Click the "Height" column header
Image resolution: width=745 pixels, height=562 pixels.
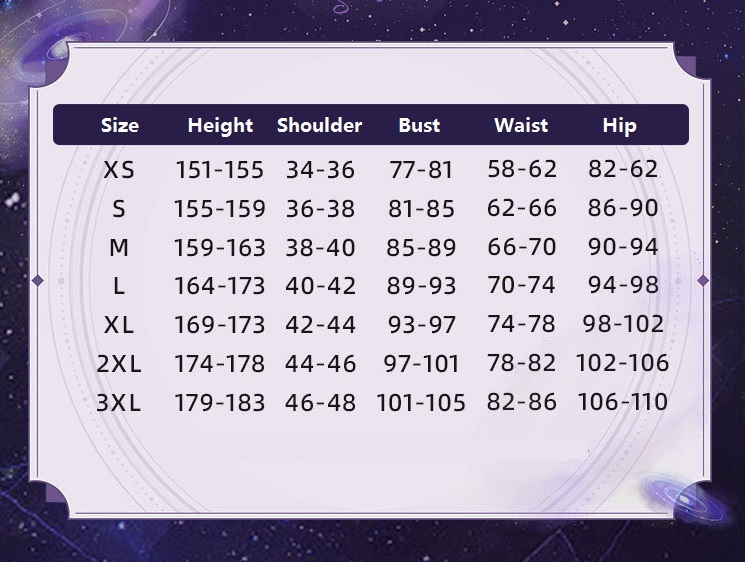[x=220, y=126]
